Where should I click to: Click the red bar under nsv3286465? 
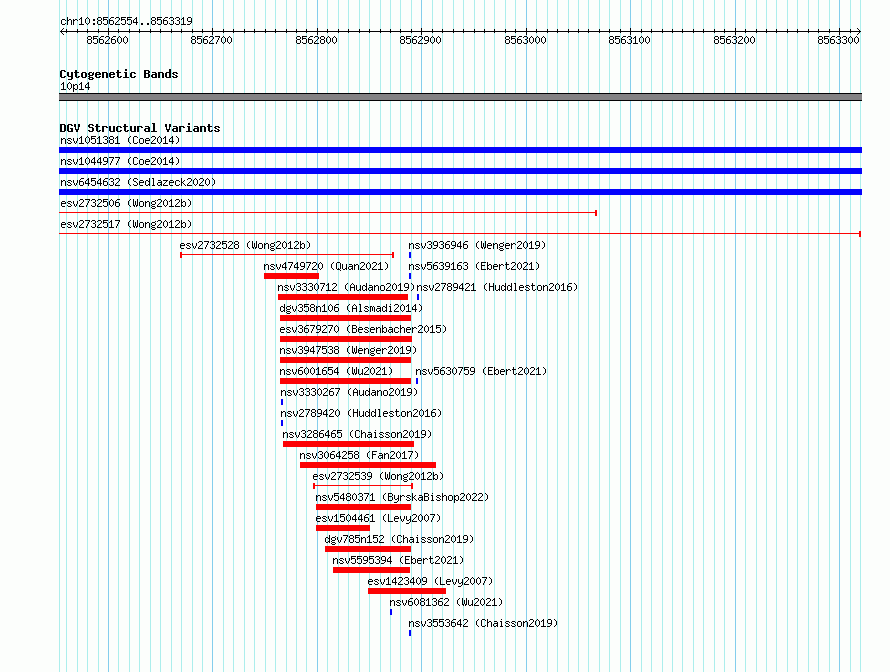[349, 444]
